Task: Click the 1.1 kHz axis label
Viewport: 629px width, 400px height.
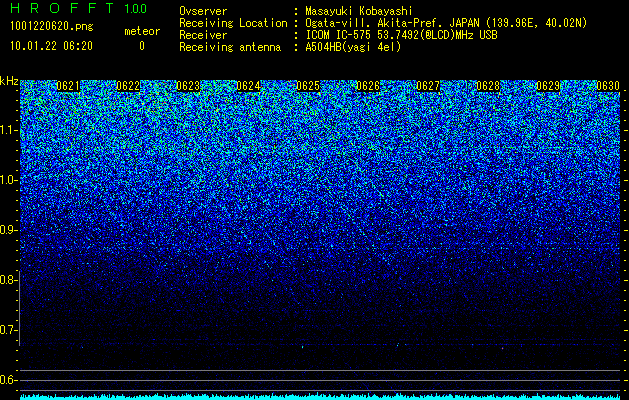Action: [x=8, y=130]
